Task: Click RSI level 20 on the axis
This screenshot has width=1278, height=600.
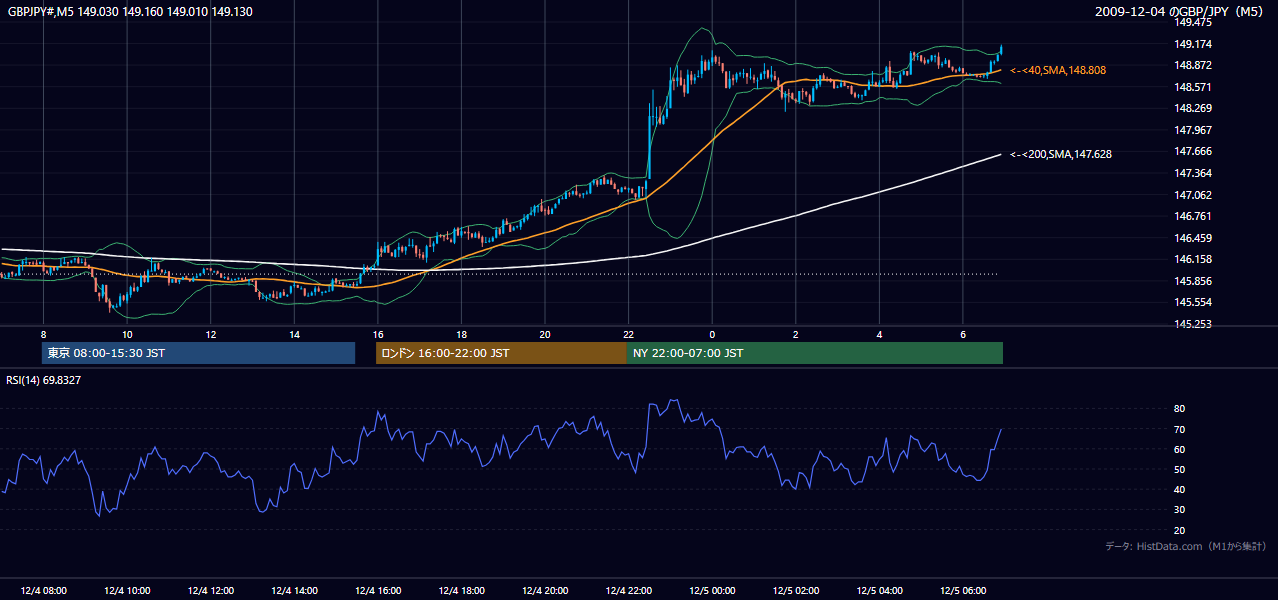Action: [1179, 530]
